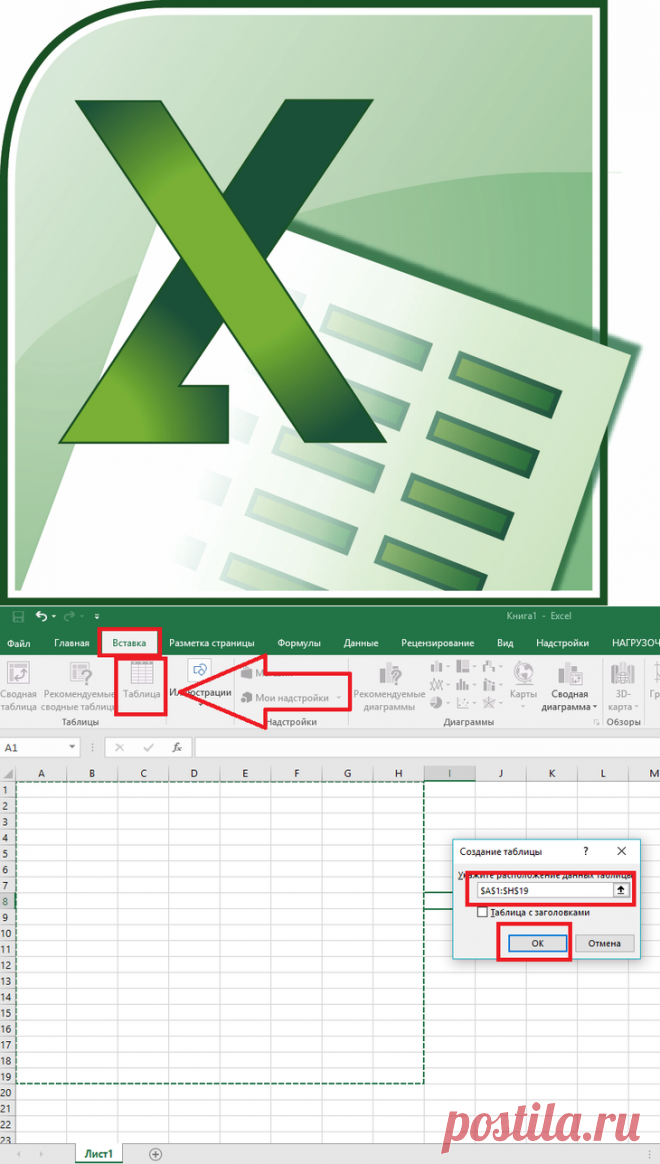Screen dimensions: 660x1164
Task: Open the Диаграммы group dialog launcher
Action: pos(595,722)
